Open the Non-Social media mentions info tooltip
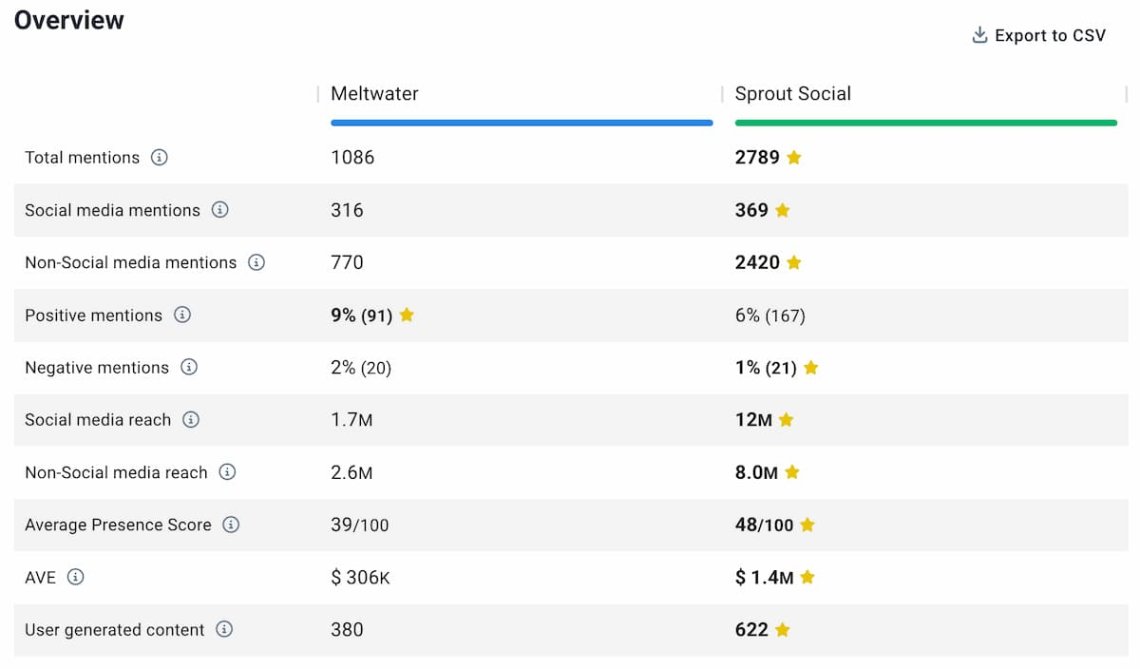This screenshot has height=669, width=1140. [x=255, y=263]
